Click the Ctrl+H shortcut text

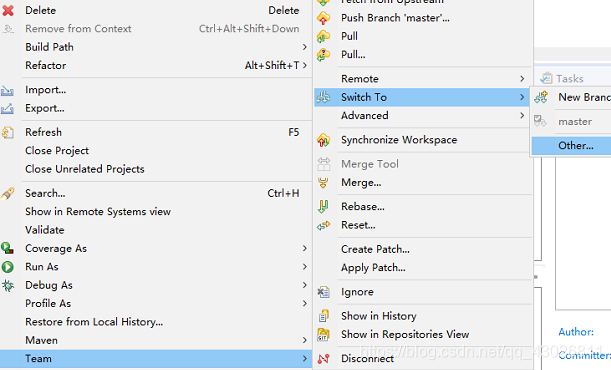pos(283,193)
